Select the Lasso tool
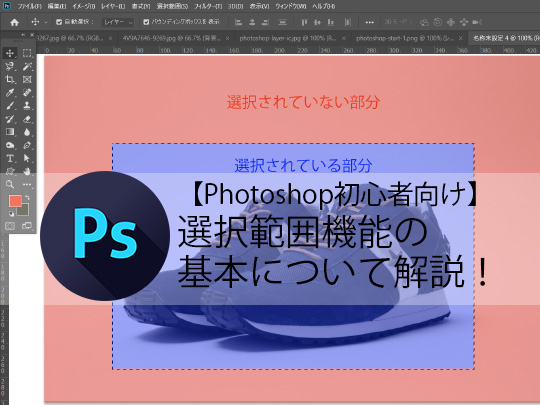This screenshot has width=540, height=405. coord(10,66)
